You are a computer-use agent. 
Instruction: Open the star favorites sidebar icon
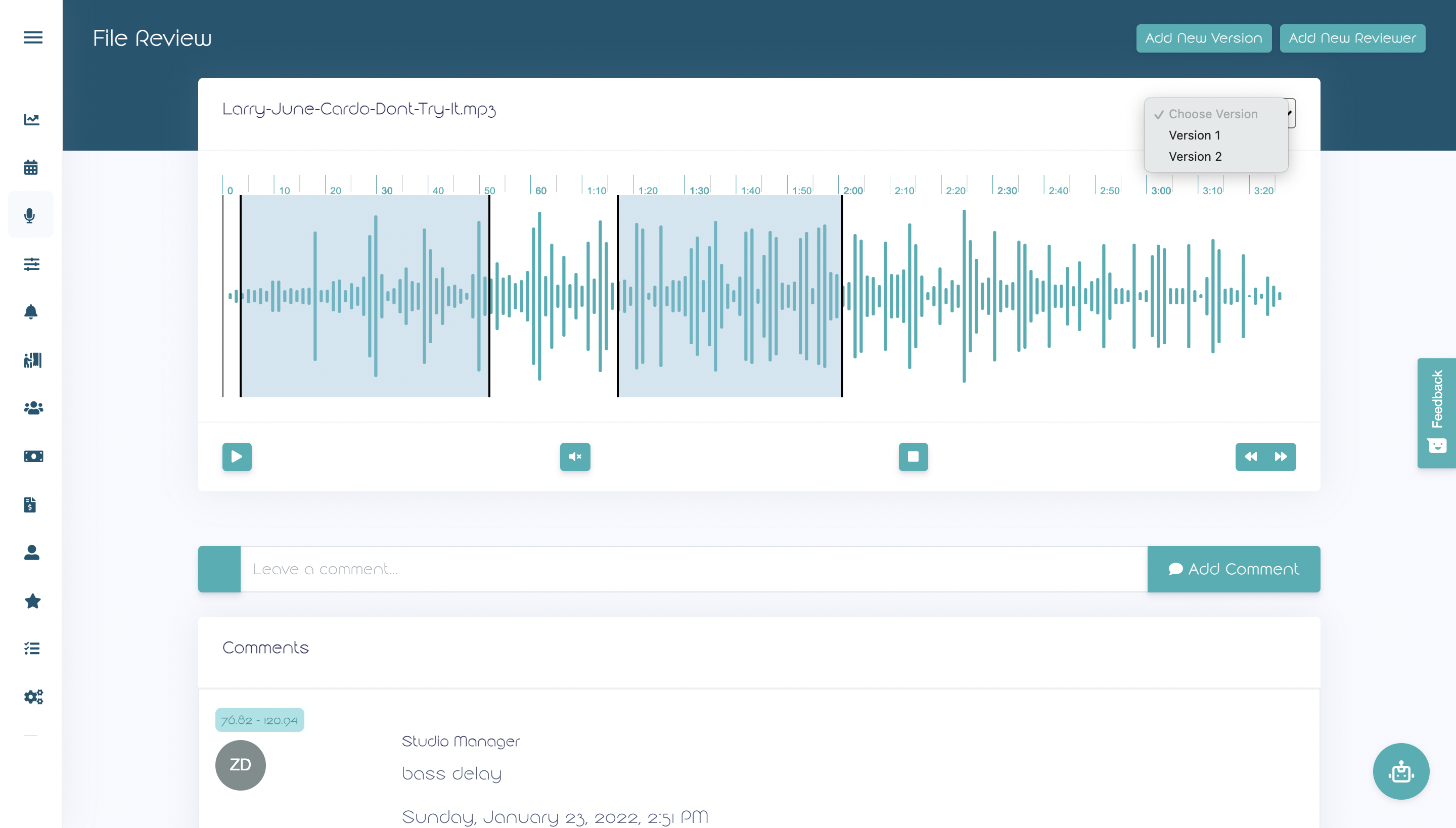(32, 601)
